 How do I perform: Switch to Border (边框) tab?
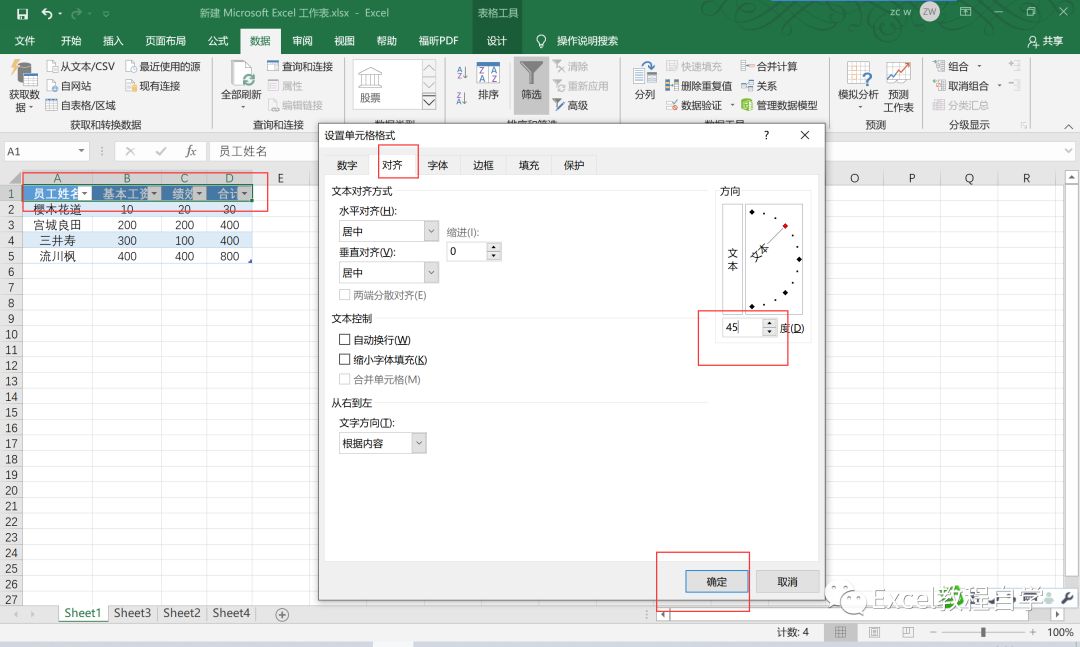[484, 165]
